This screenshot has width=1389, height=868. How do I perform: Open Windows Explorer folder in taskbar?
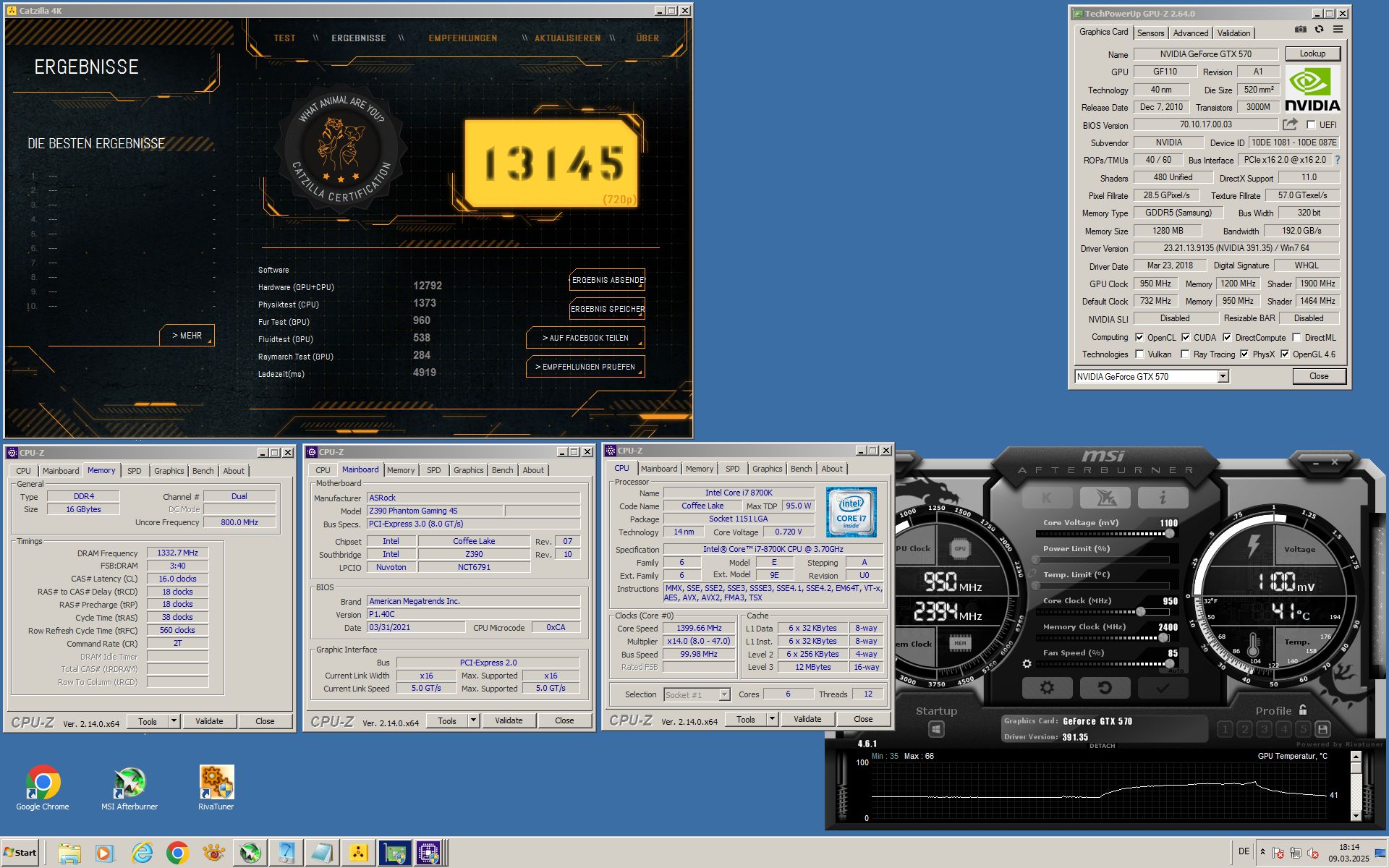point(69,853)
